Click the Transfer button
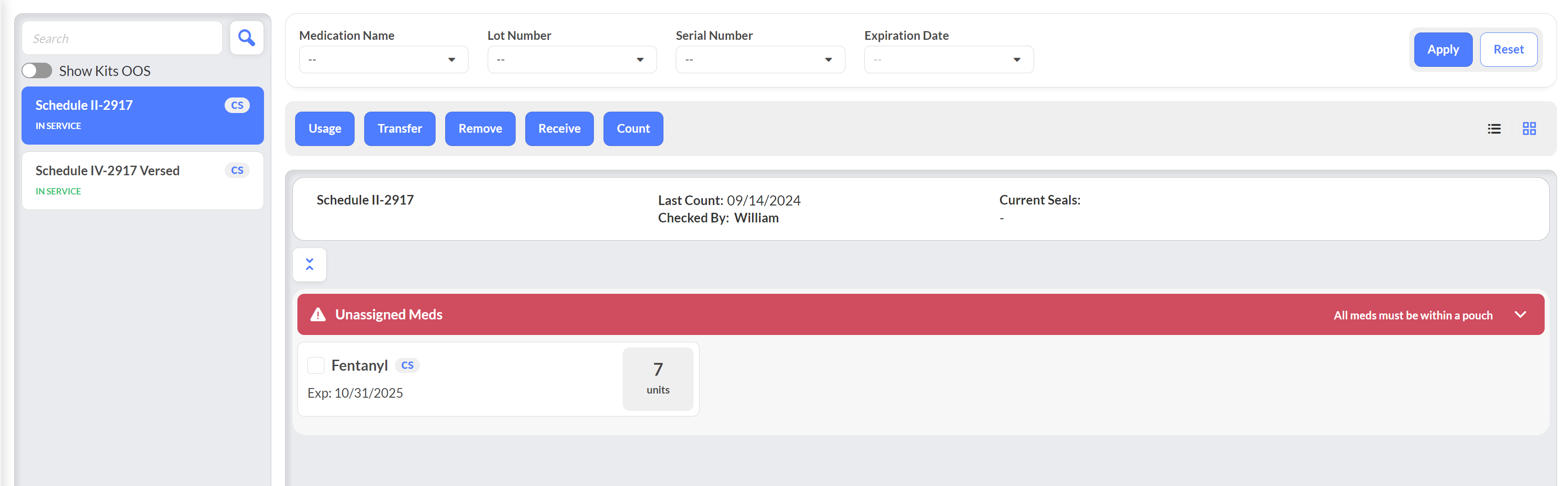The image size is (1568, 486). 399,129
